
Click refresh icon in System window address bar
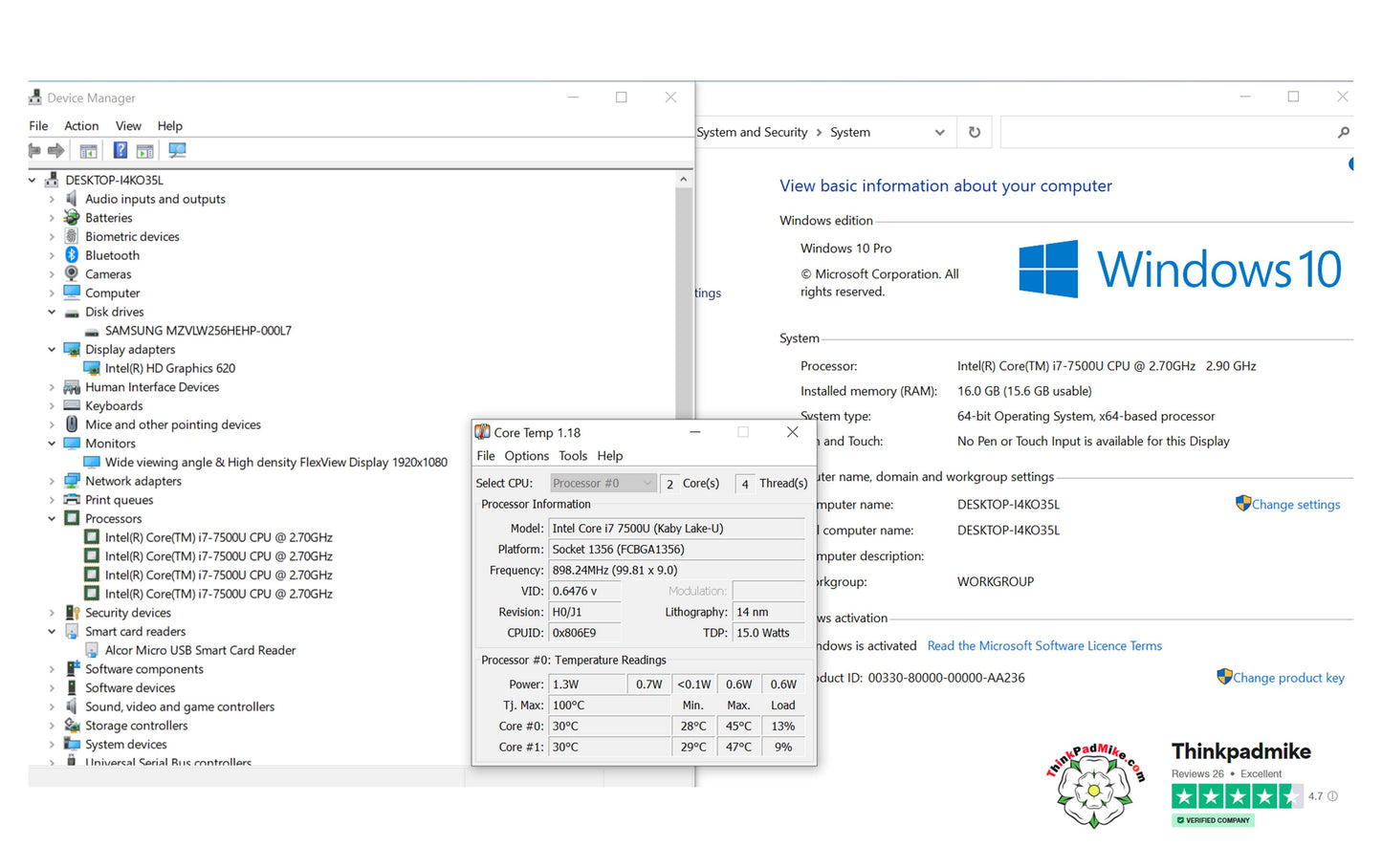click(x=975, y=132)
